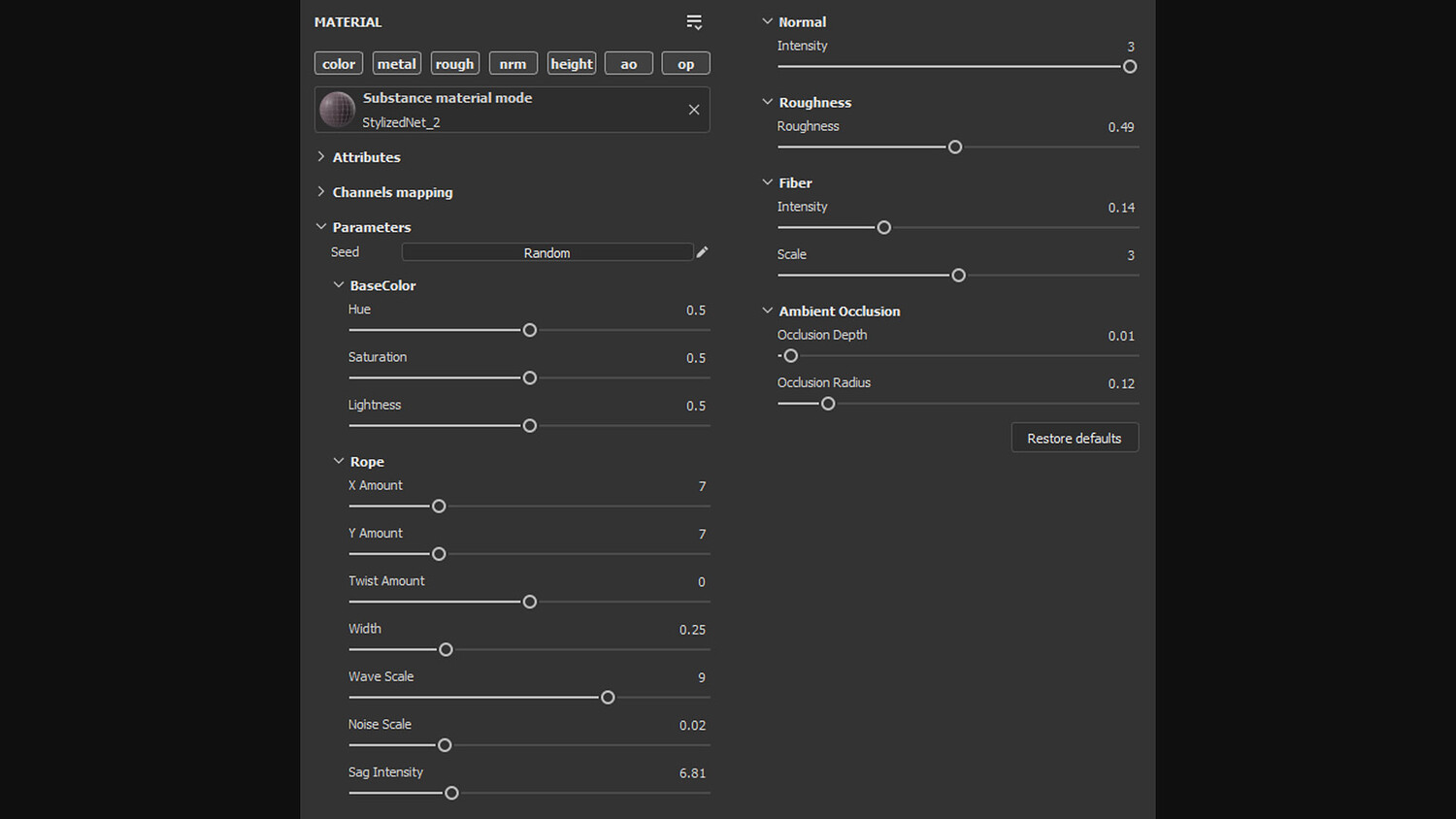Toggle the rough channel
Image resolution: width=1456 pixels, height=819 pixels.
454,64
